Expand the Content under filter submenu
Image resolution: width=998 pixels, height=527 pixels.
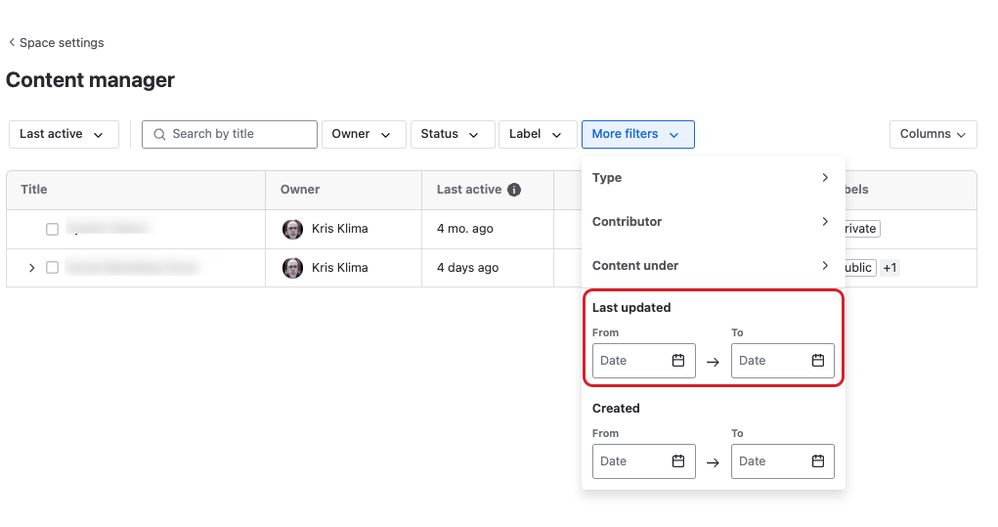click(x=713, y=265)
